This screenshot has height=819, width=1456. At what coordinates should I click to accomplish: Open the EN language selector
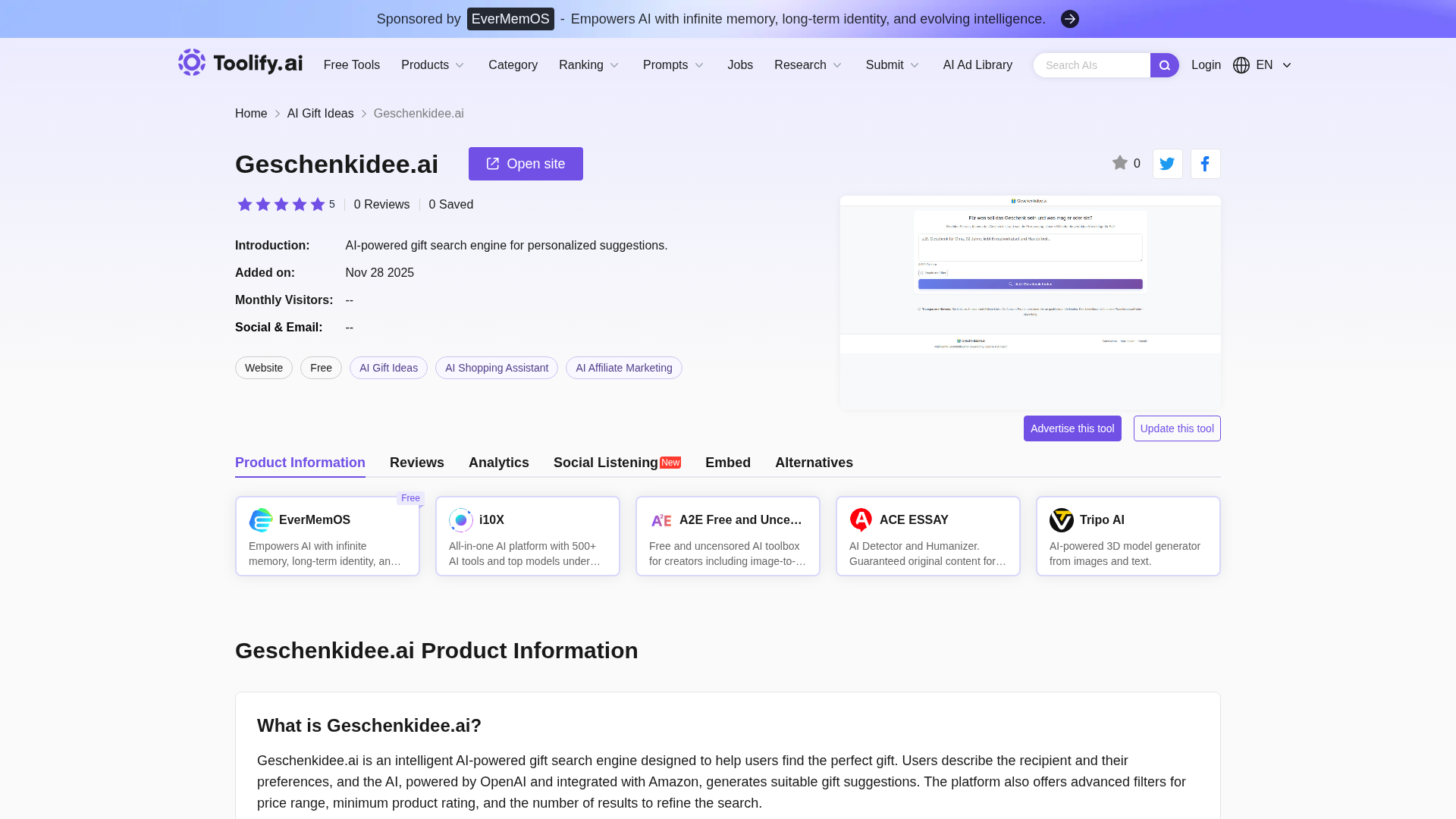click(1263, 65)
